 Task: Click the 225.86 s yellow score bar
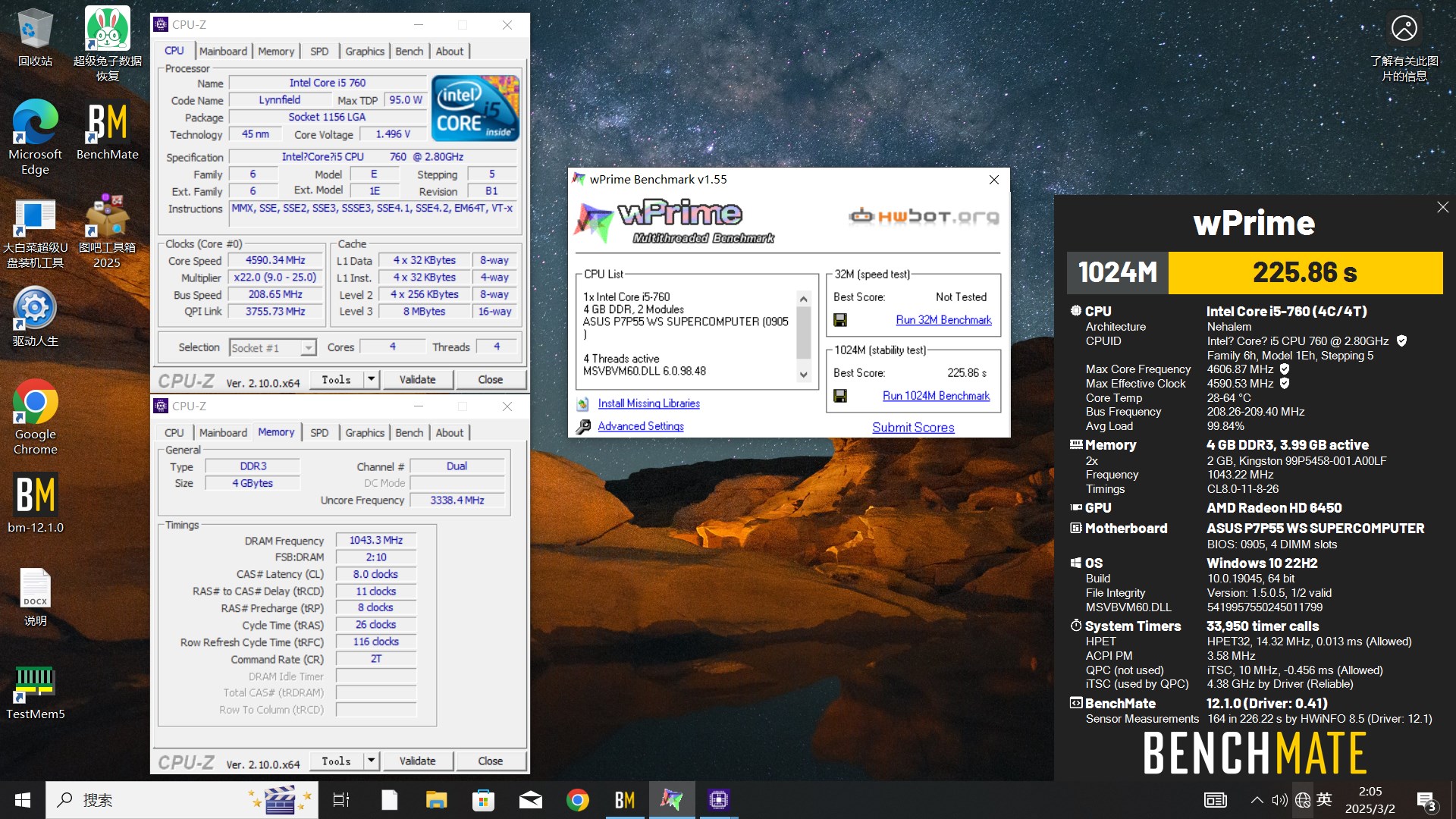click(1305, 272)
